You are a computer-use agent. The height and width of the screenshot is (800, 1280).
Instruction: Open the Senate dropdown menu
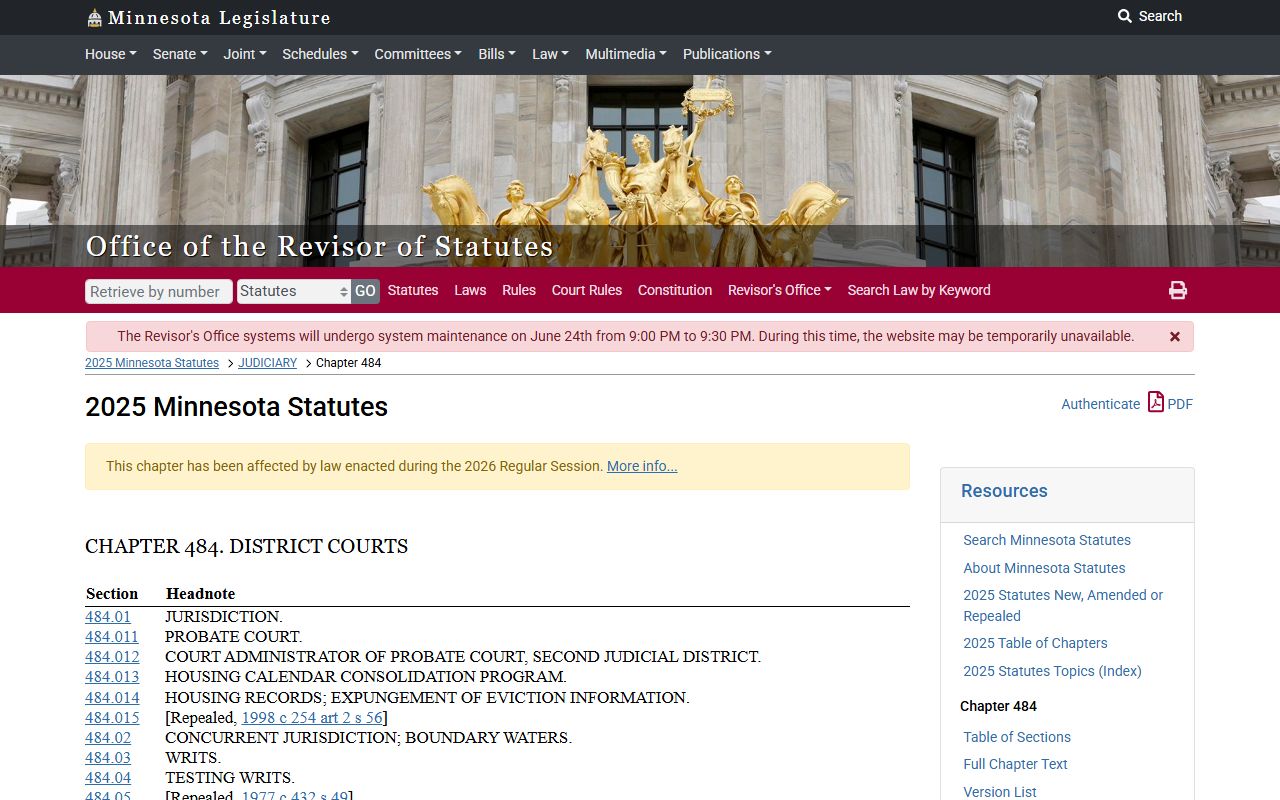point(180,54)
